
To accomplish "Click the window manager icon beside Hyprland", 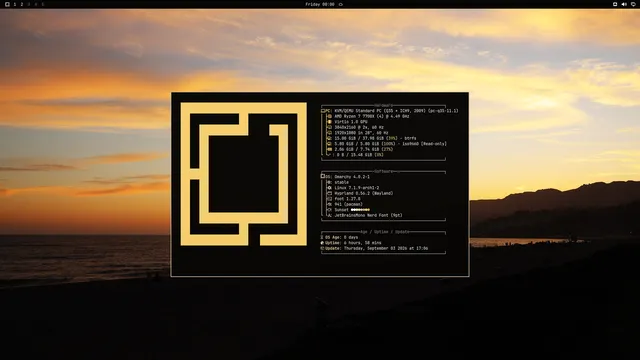I will 329,193.
